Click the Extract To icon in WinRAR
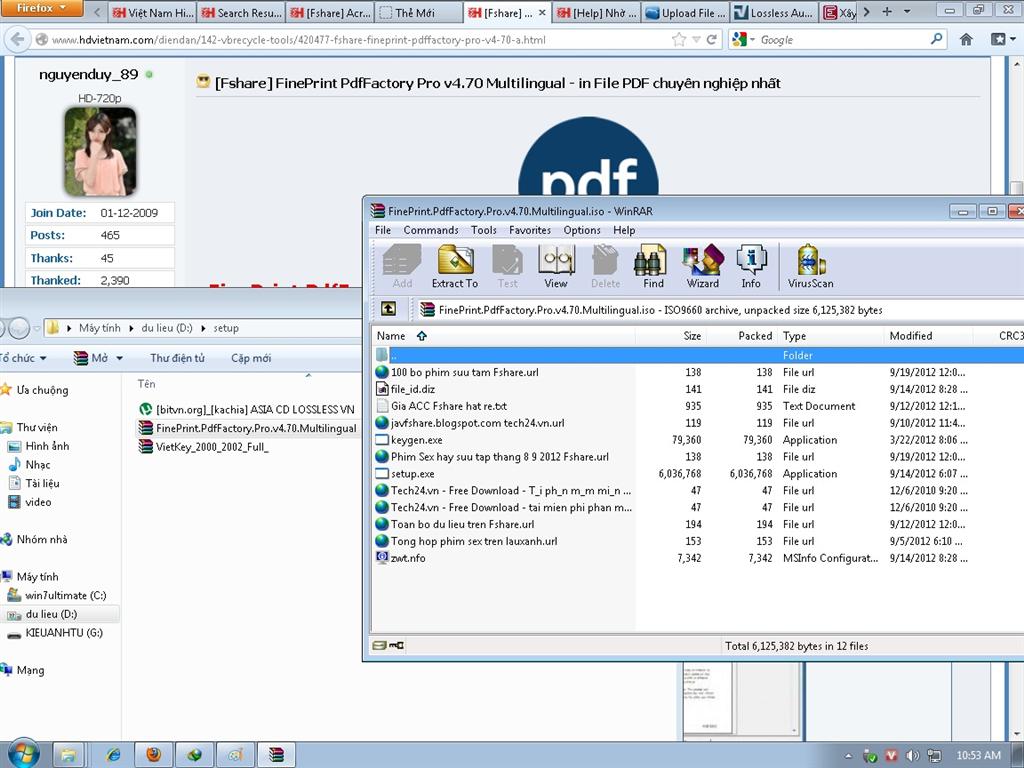The height and width of the screenshot is (768, 1024). pyautogui.click(x=455, y=266)
